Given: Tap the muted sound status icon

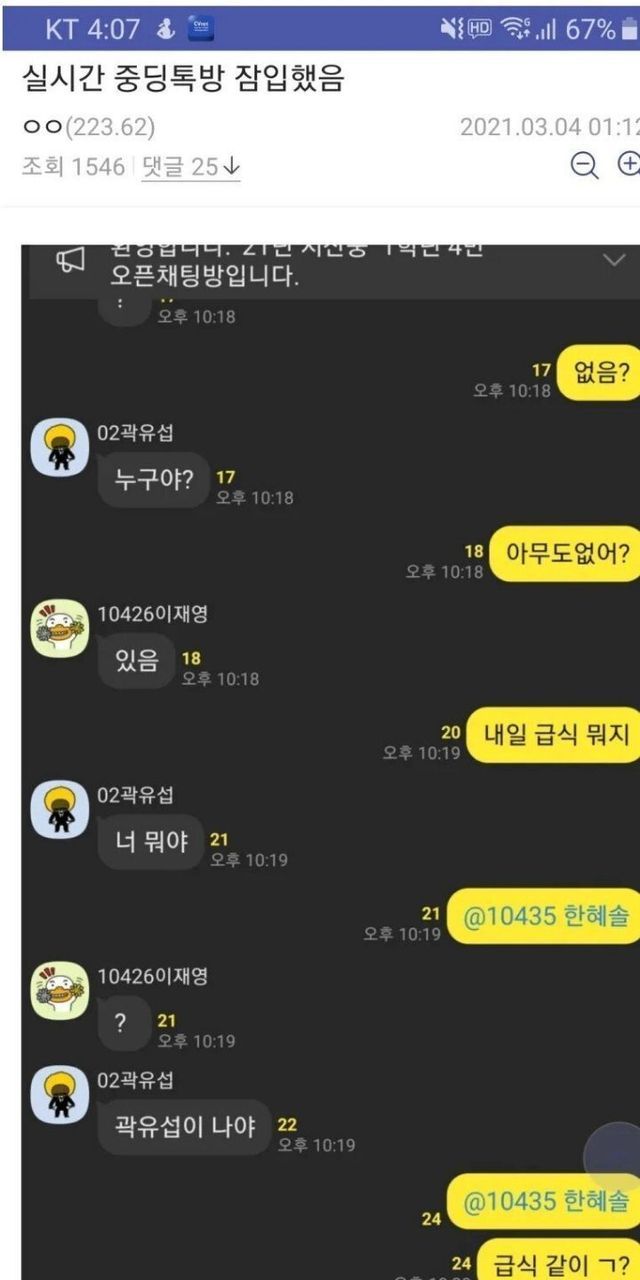Looking at the screenshot, I should (449, 30).
